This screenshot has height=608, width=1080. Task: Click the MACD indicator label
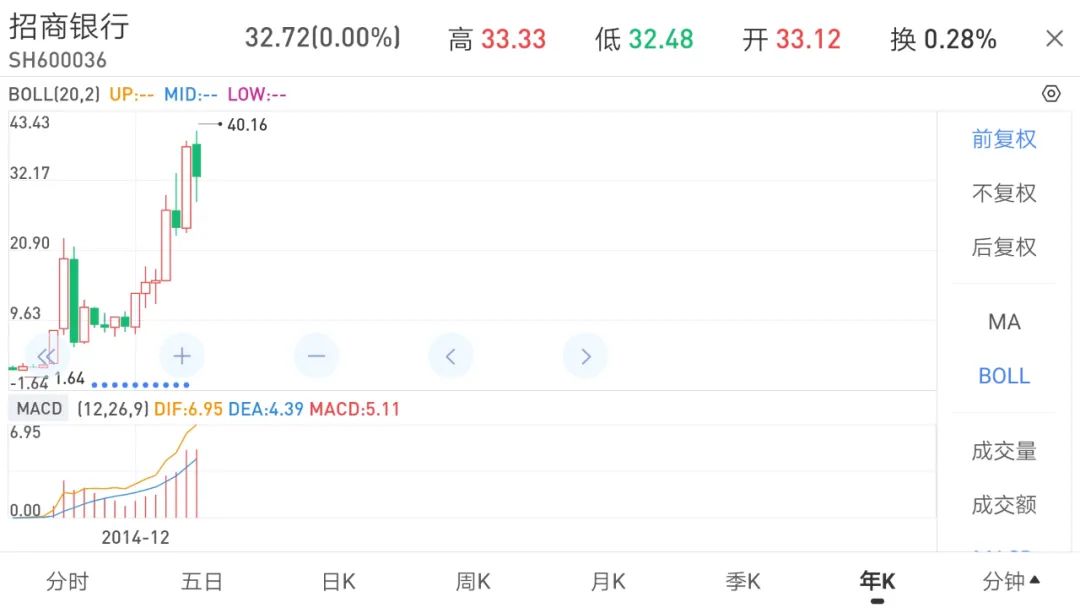pos(40,409)
